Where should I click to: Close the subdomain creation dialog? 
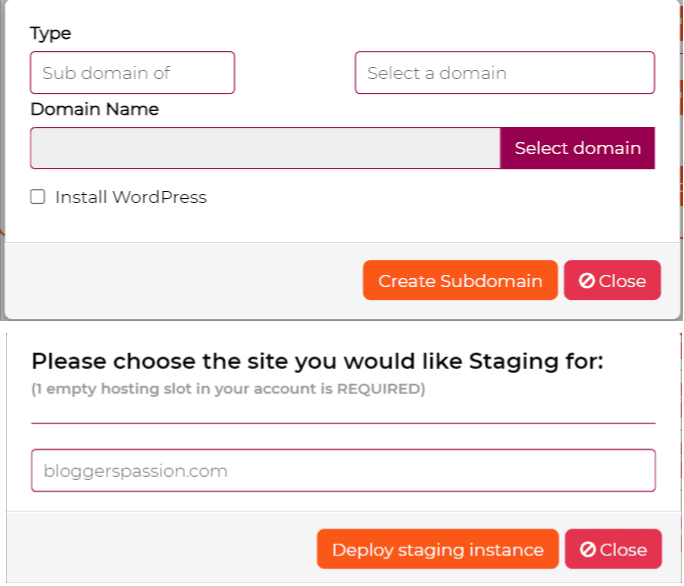click(612, 280)
